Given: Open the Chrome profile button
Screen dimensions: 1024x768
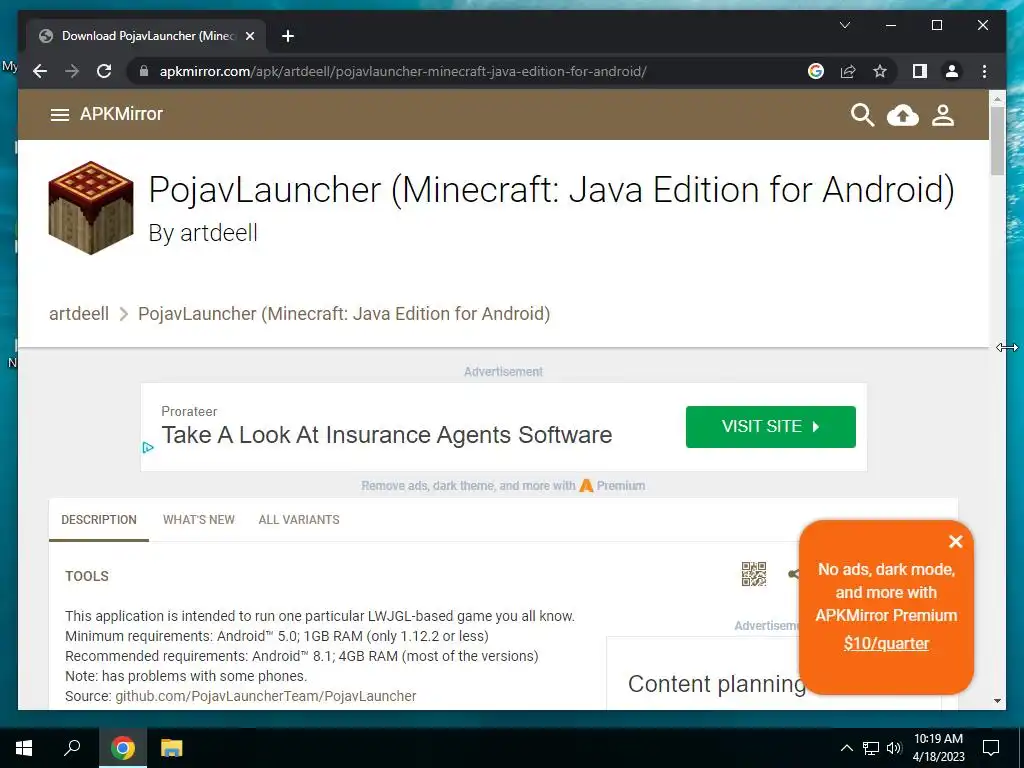Looking at the screenshot, I should pyautogui.click(x=952, y=71).
